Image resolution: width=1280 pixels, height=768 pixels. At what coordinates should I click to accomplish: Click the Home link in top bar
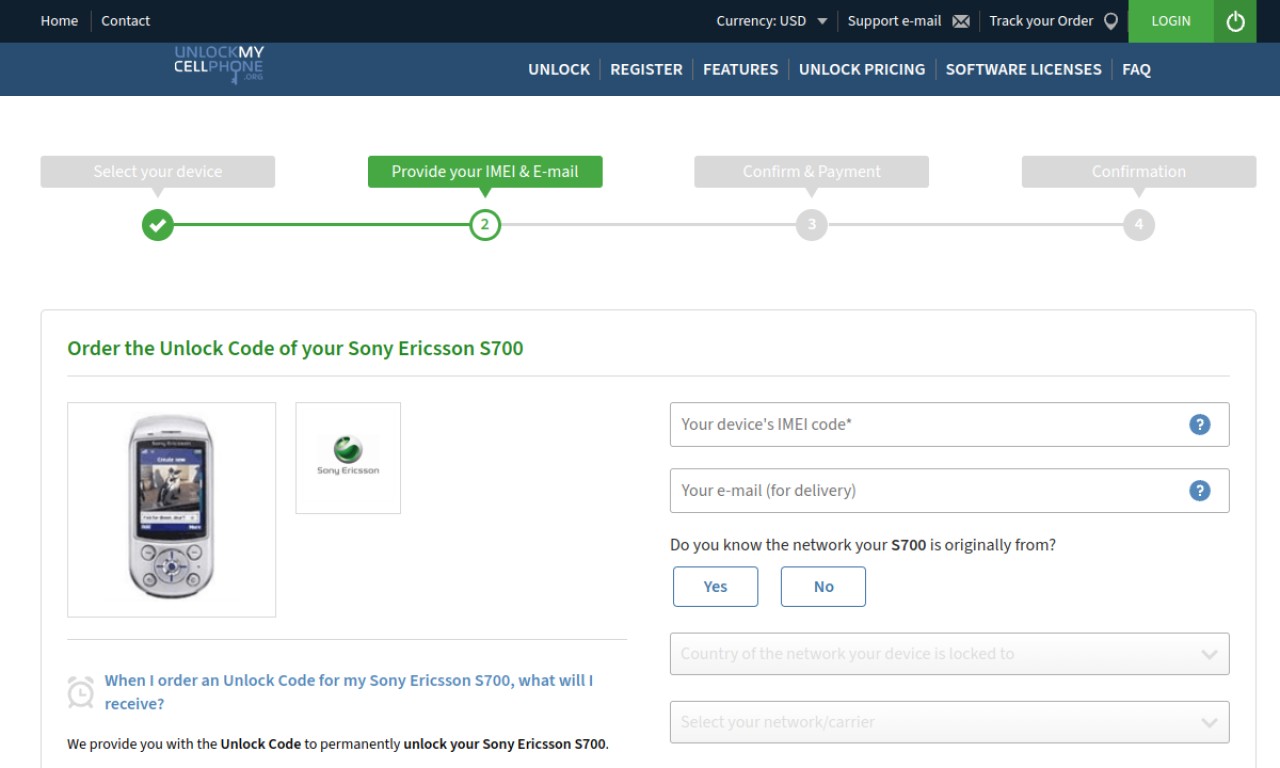59,21
